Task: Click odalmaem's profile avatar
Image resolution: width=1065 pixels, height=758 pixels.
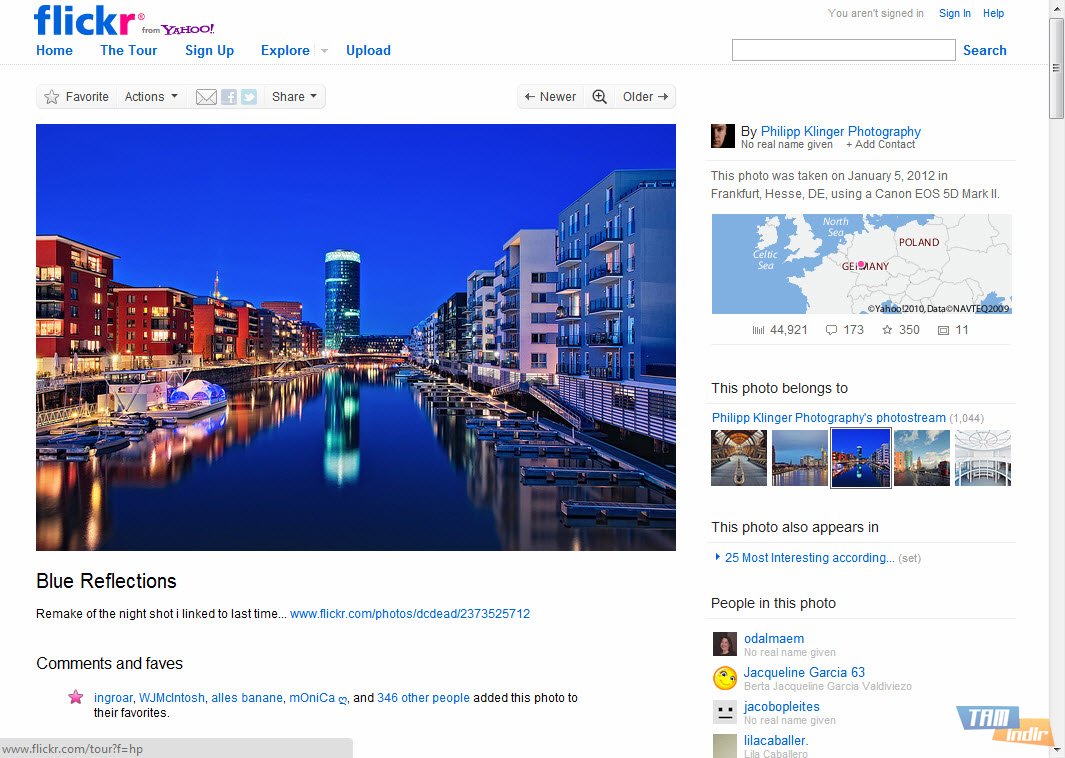Action: pyautogui.click(x=725, y=644)
